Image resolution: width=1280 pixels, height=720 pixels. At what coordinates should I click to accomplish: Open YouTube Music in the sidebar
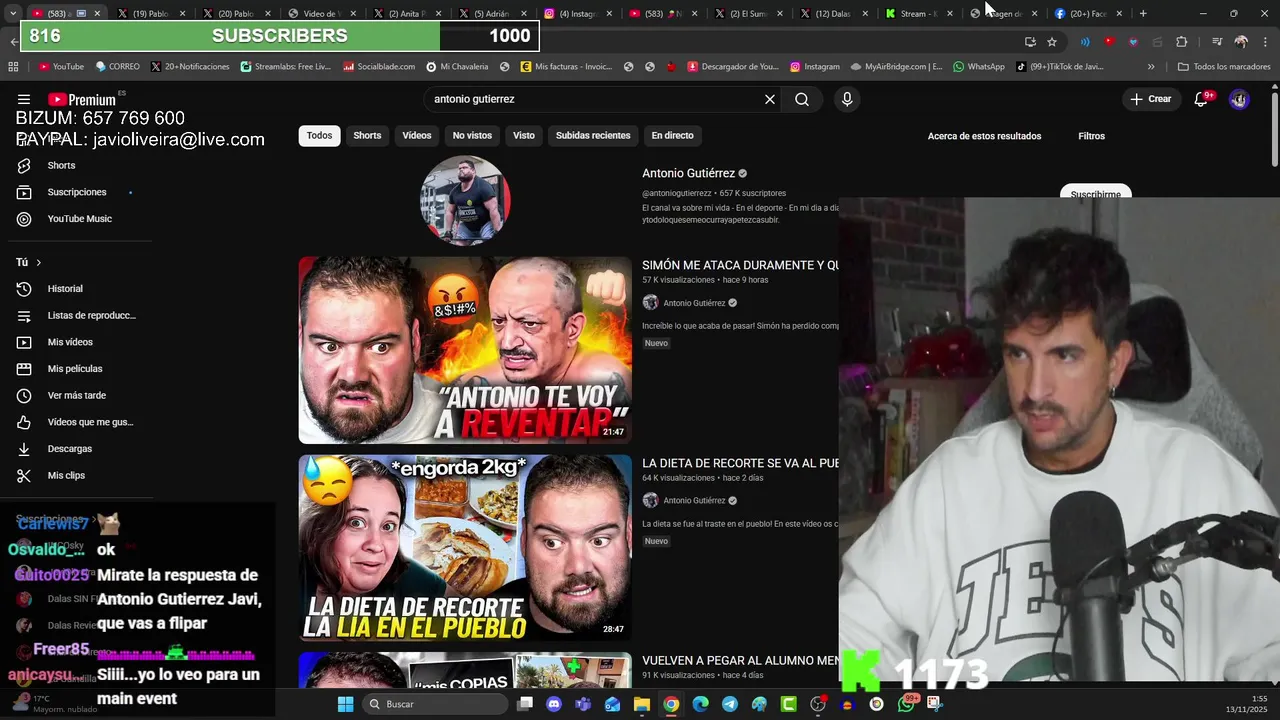pos(79,219)
